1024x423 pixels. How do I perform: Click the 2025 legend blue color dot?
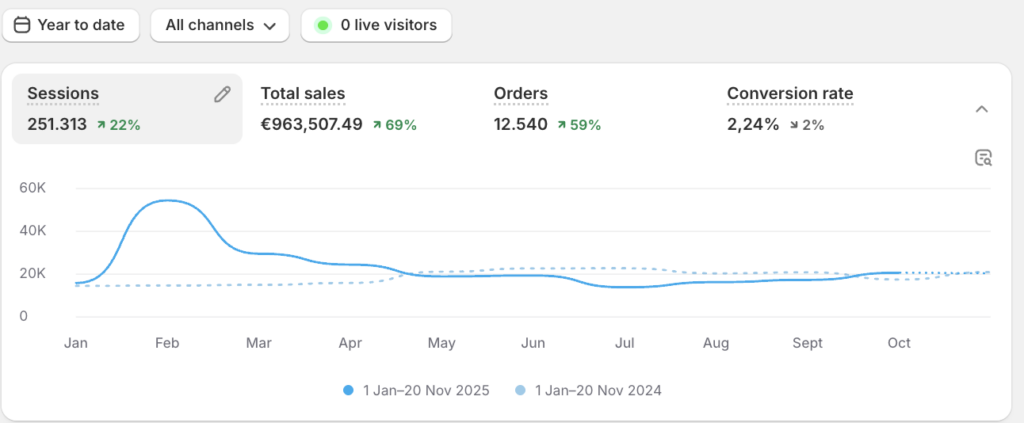point(348,390)
